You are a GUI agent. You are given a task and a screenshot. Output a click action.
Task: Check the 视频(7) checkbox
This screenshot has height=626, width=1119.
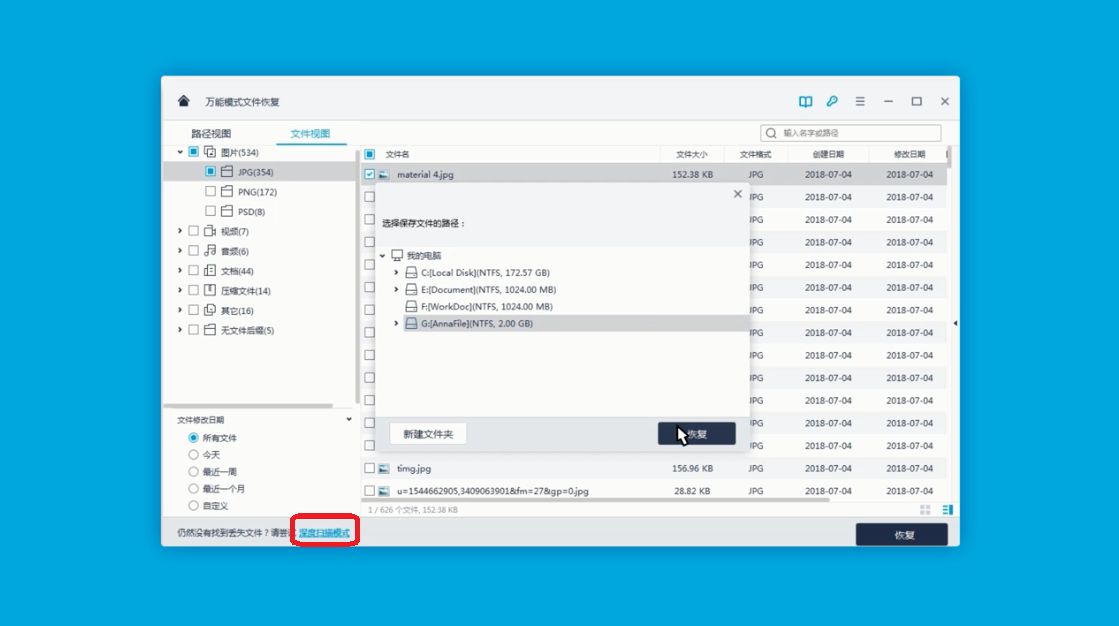tap(193, 231)
